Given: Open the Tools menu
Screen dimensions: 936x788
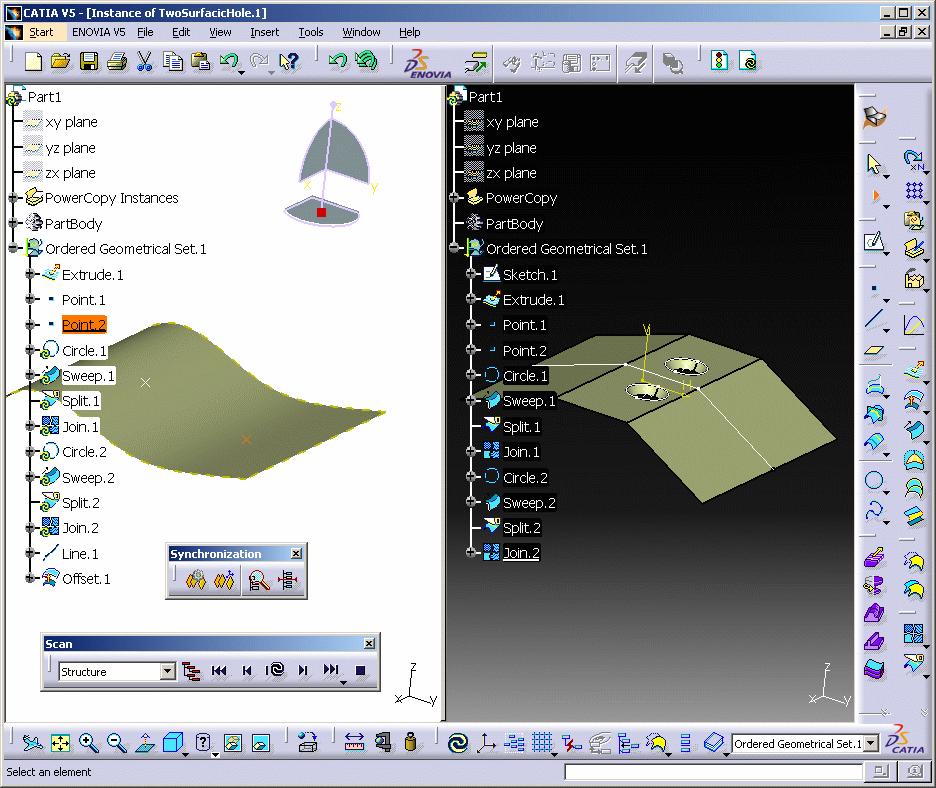Looking at the screenshot, I should point(311,32).
